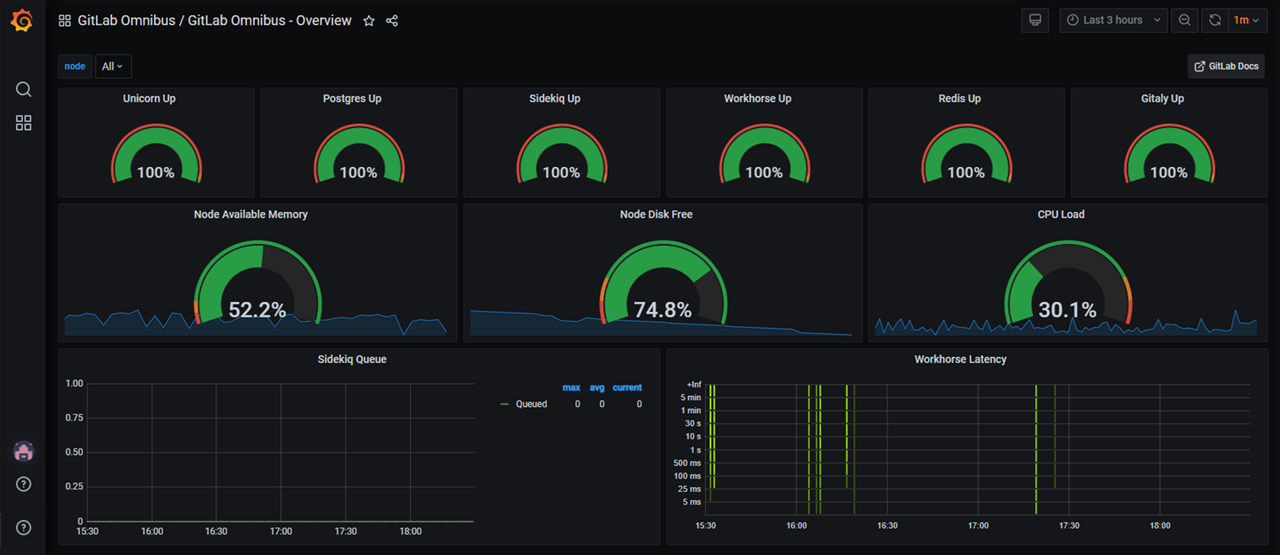This screenshot has width=1280, height=555.
Task: Cycle view mode with monitor icon
Action: pyautogui.click(x=1036, y=20)
